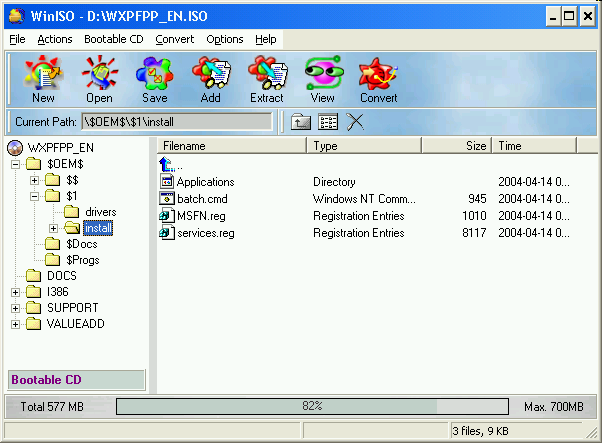
Task: Sort by Size column header
Action: point(457,146)
